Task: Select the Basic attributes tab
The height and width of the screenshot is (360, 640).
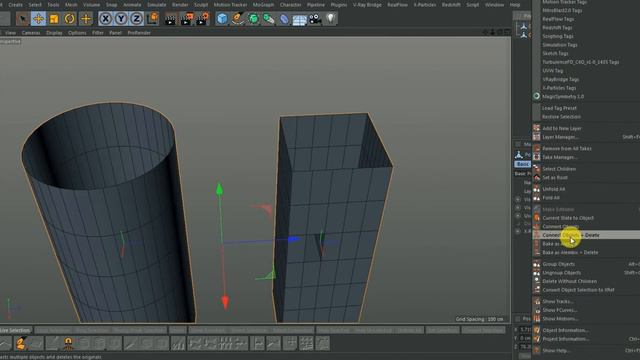Action: 522,164
